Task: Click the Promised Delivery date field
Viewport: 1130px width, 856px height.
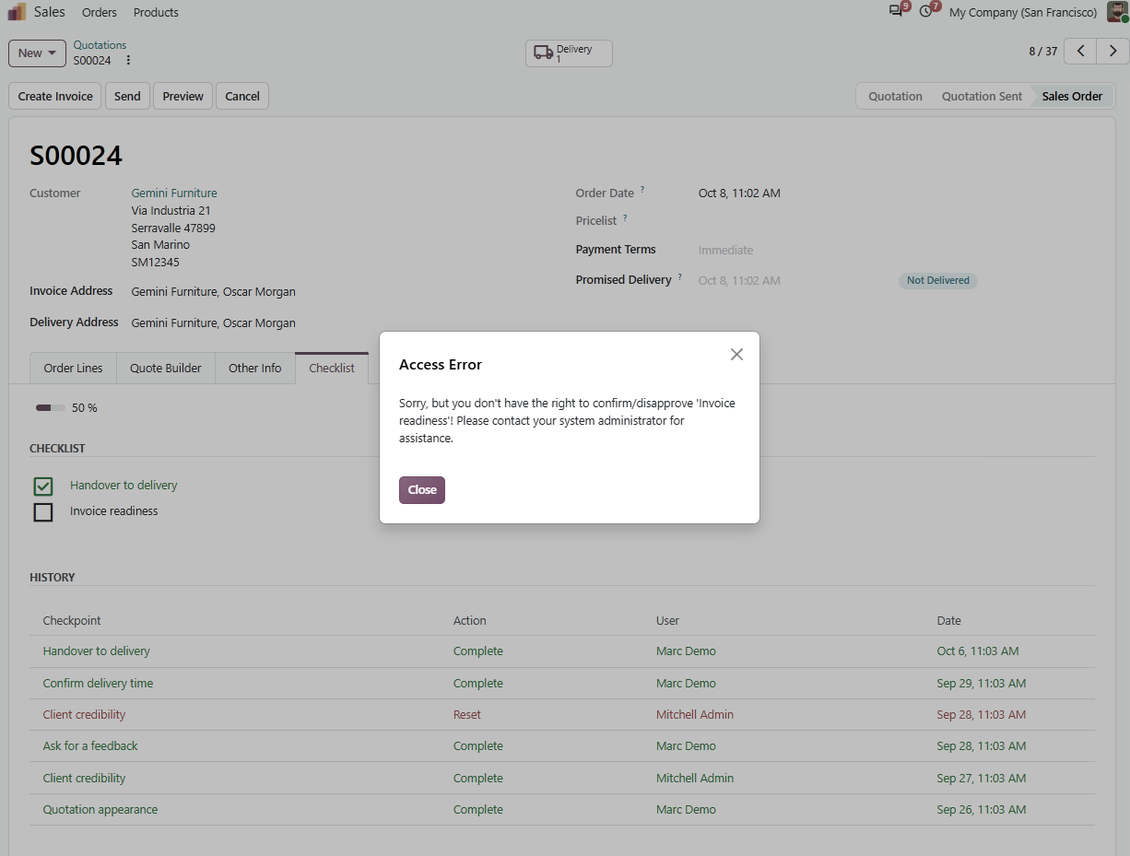Action: tap(739, 280)
